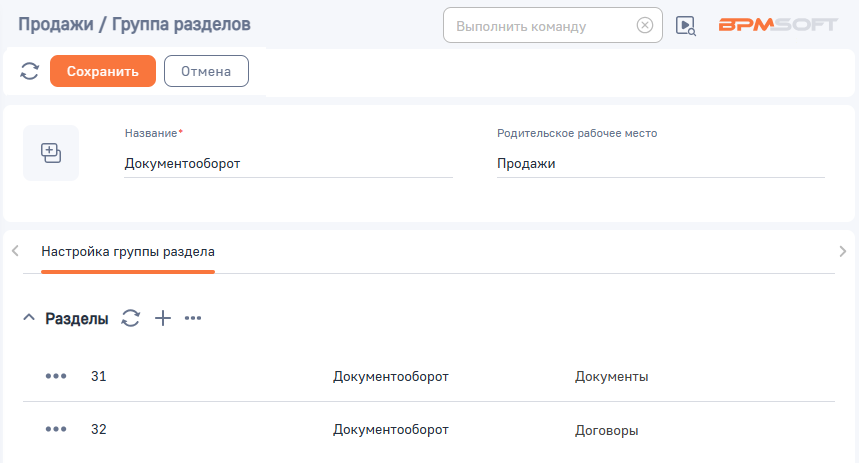Collapse the Разделы detail
Viewport: 859px width, 463px height.
(29, 318)
